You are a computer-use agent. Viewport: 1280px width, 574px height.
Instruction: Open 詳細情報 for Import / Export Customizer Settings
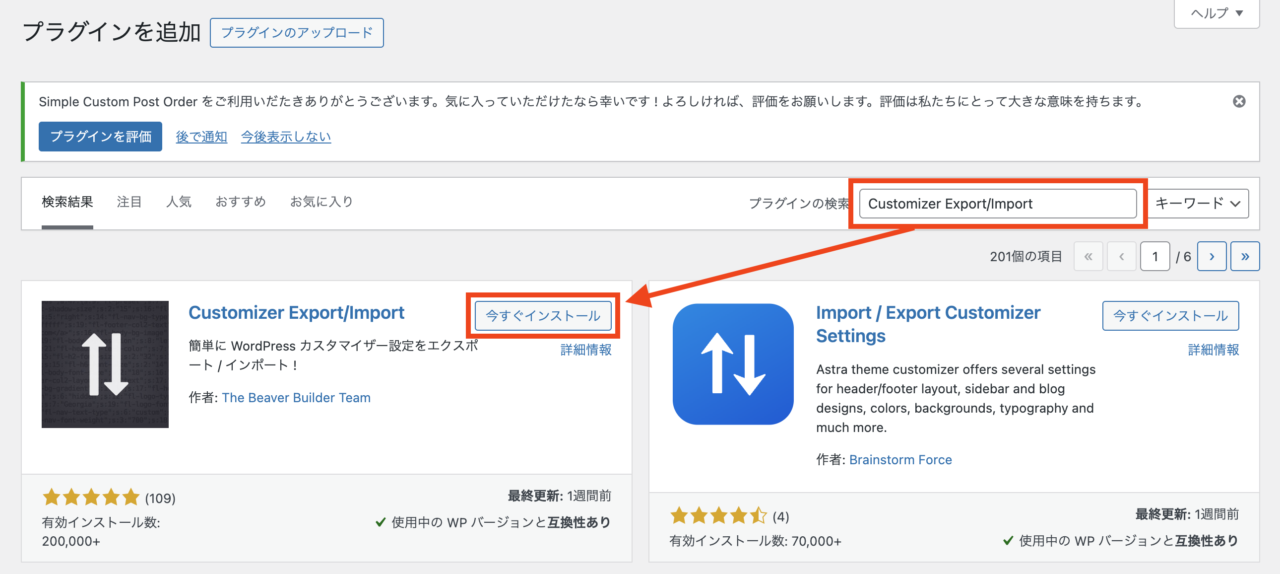(1214, 350)
